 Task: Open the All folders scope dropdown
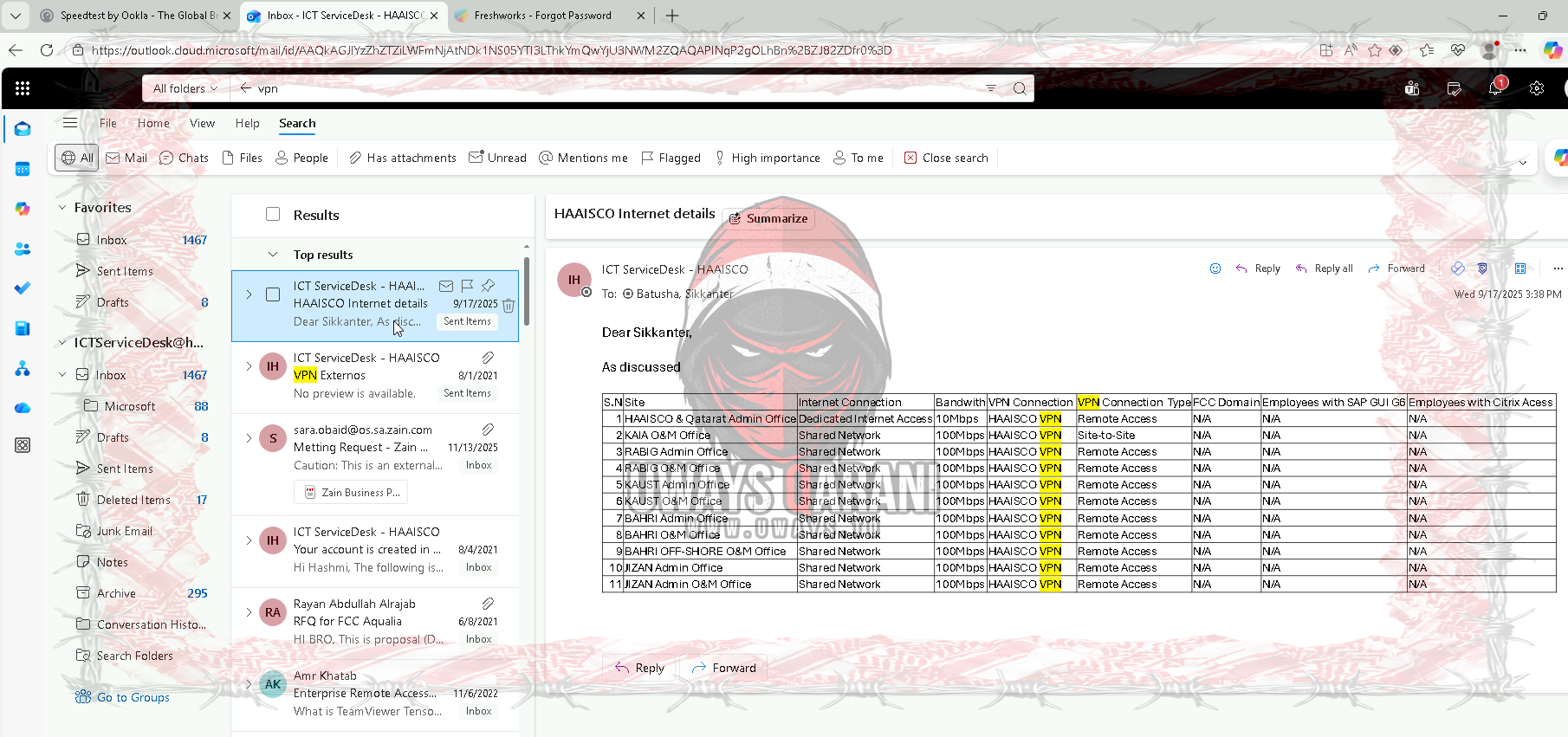pyautogui.click(x=185, y=88)
